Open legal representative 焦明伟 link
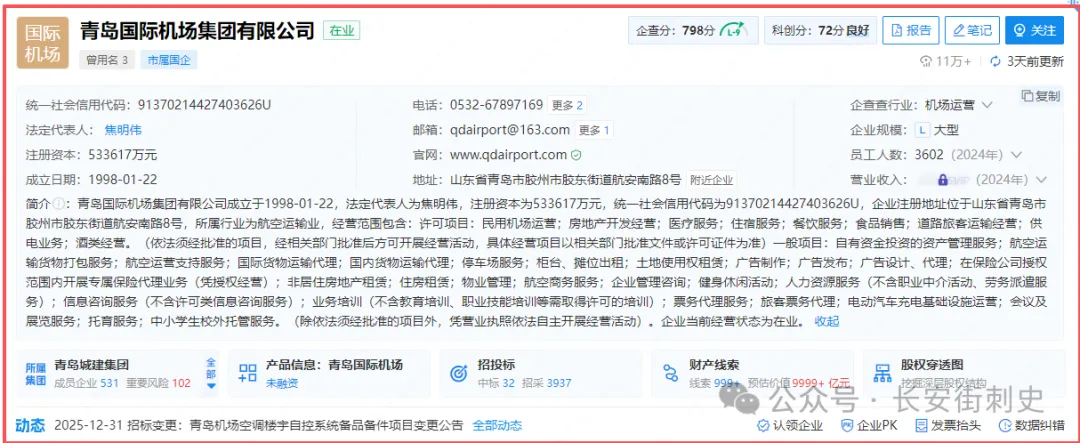This screenshot has width=1080, height=443. pos(123,130)
